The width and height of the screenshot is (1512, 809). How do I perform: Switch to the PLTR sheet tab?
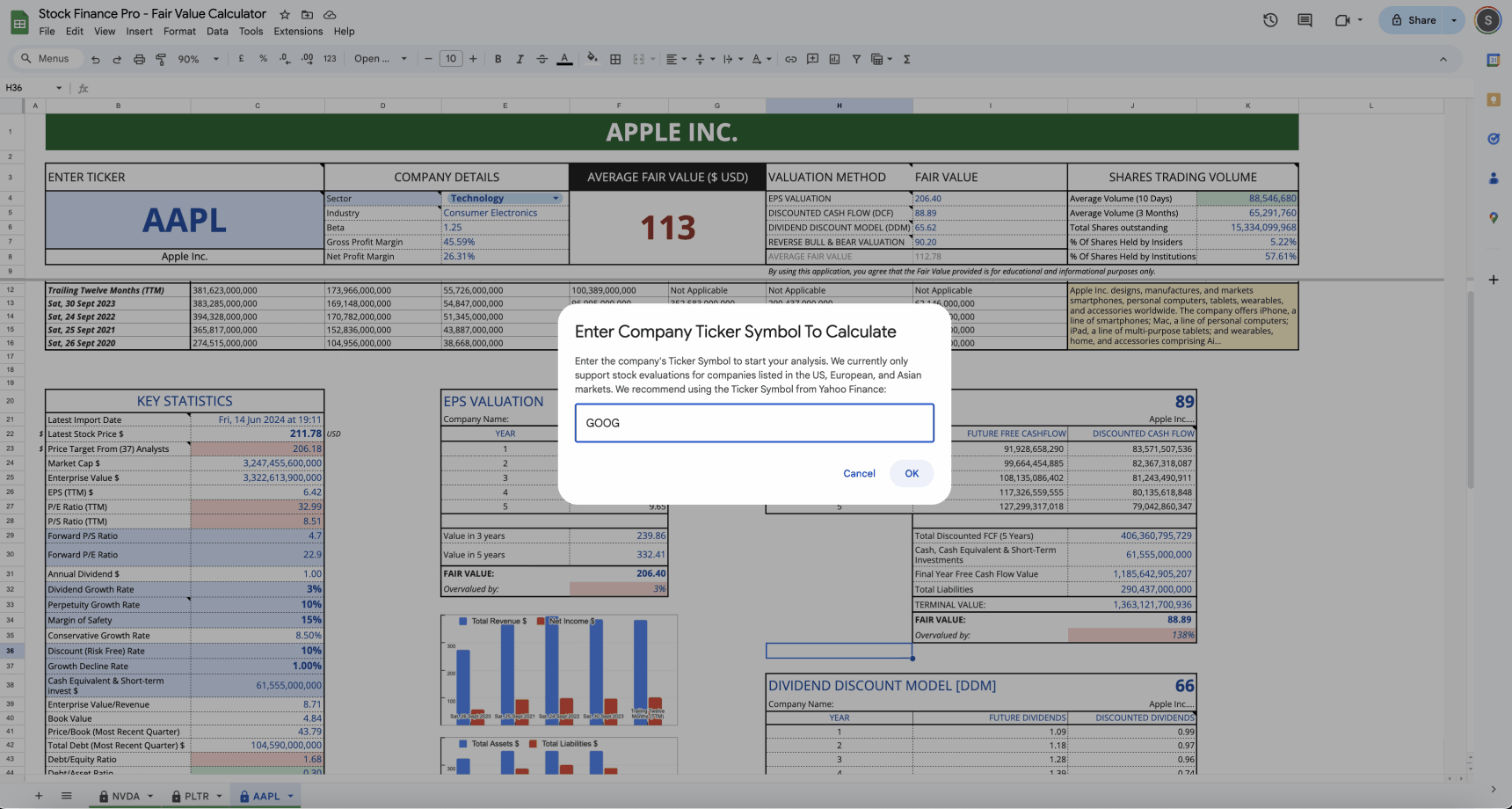[x=197, y=796]
